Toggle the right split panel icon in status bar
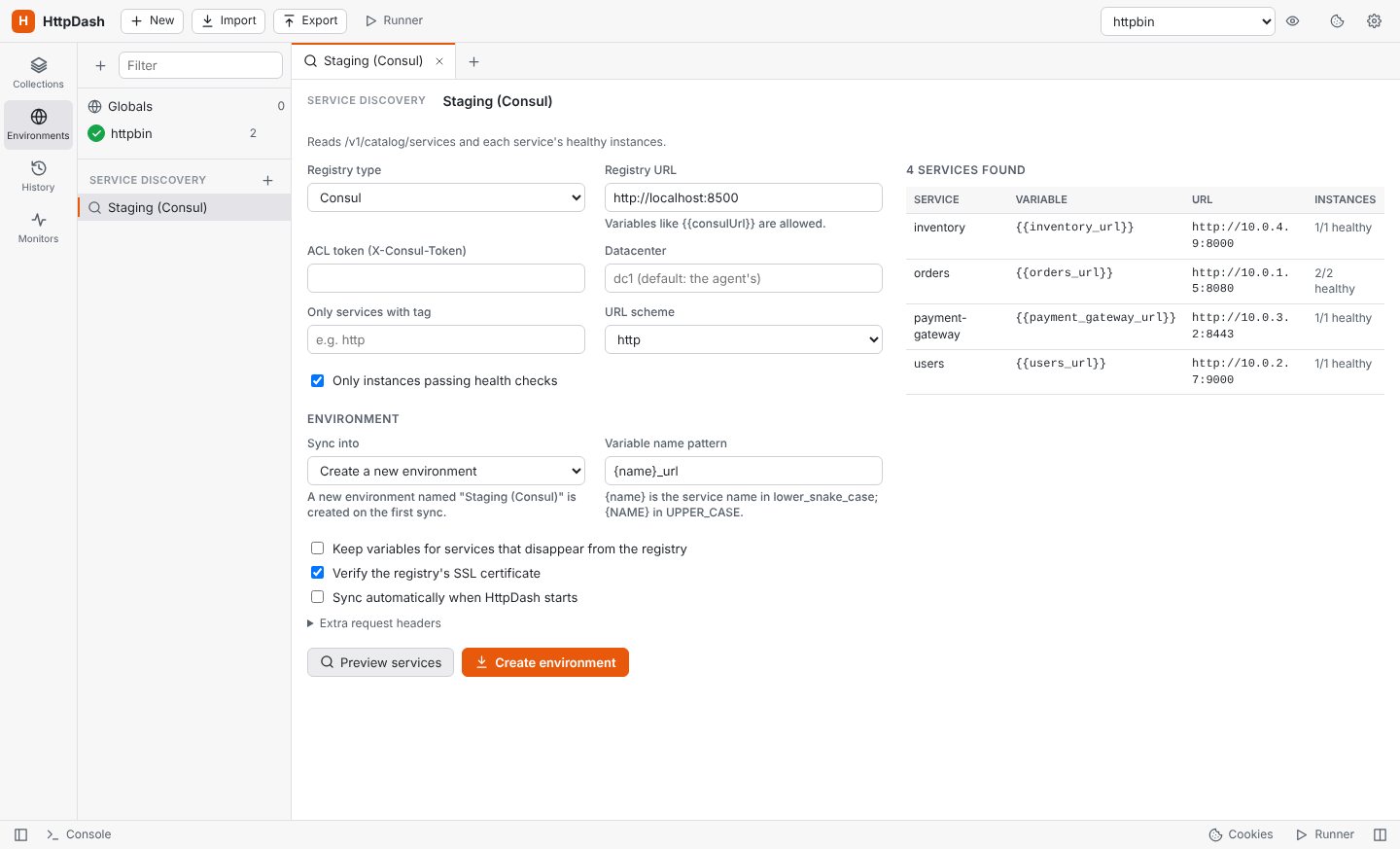Image resolution: width=1400 pixels, height=849 pixels. pyautogui.click(x=1380, y=834)
